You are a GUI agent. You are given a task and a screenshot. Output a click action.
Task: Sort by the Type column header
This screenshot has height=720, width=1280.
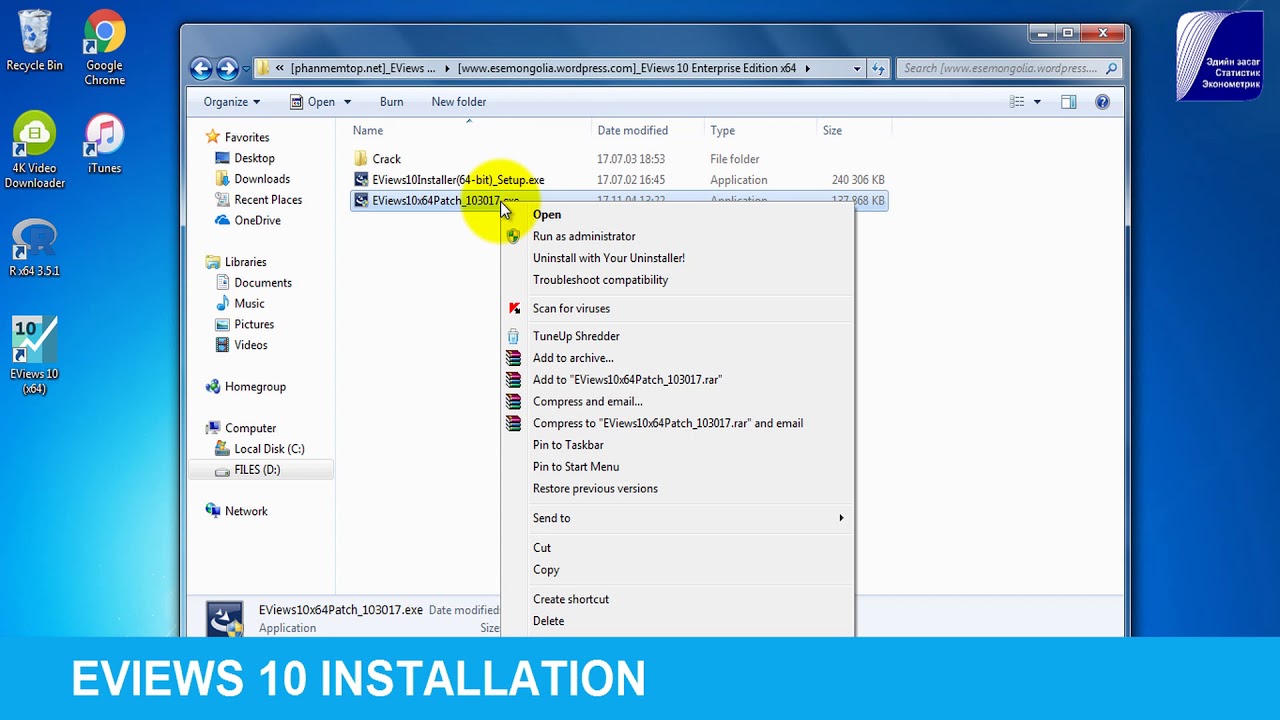point(723,131)
